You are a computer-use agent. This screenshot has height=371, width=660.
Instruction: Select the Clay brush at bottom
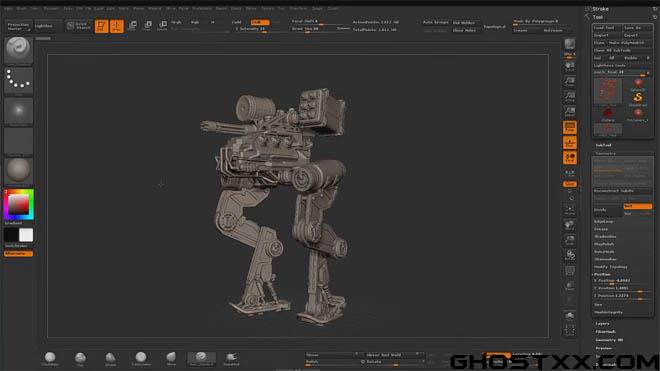point(80,359)
